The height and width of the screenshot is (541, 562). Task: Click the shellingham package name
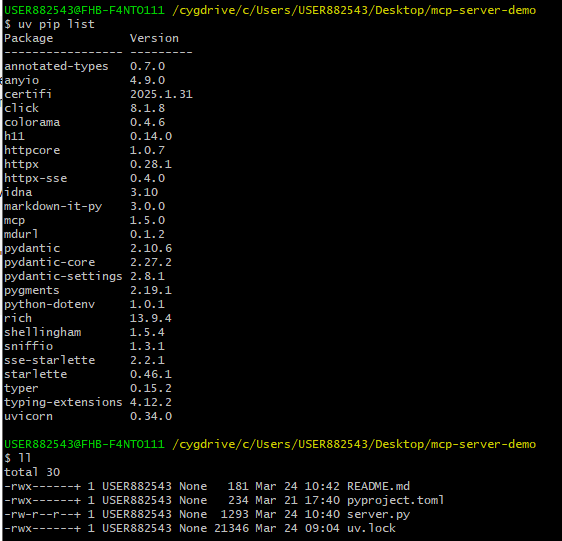43,332
